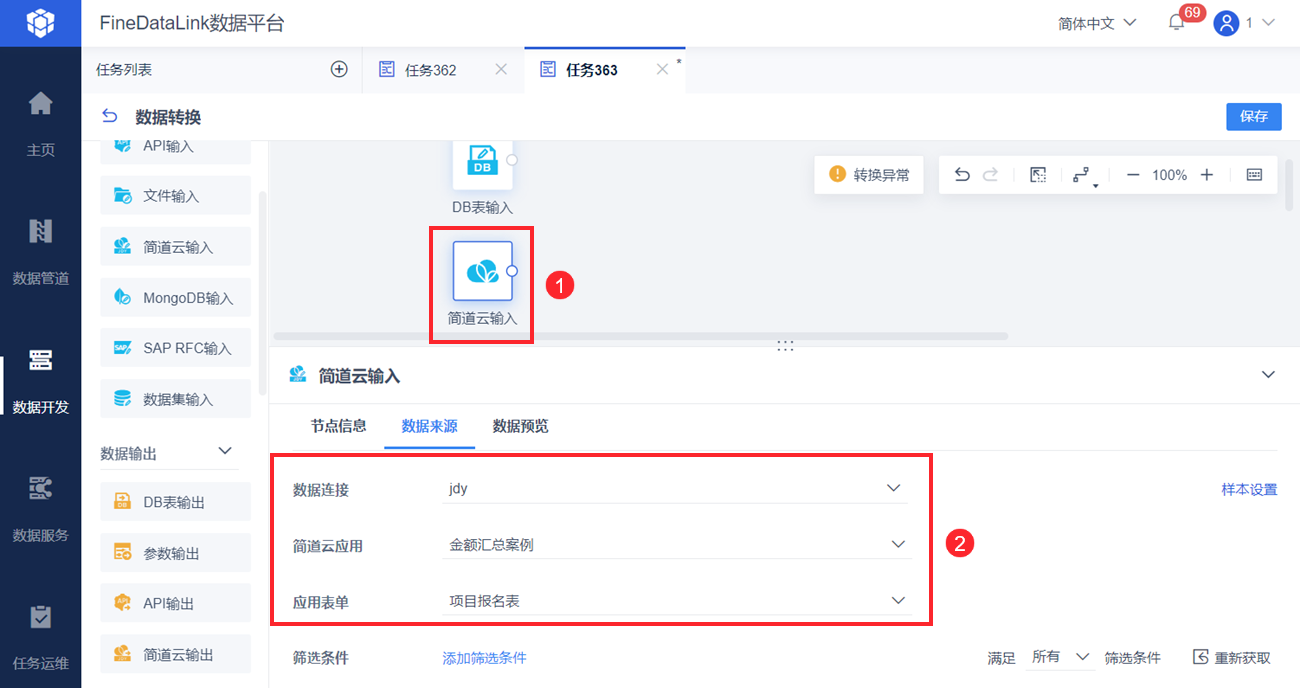Close the 任务362 tab

[501, 69]
